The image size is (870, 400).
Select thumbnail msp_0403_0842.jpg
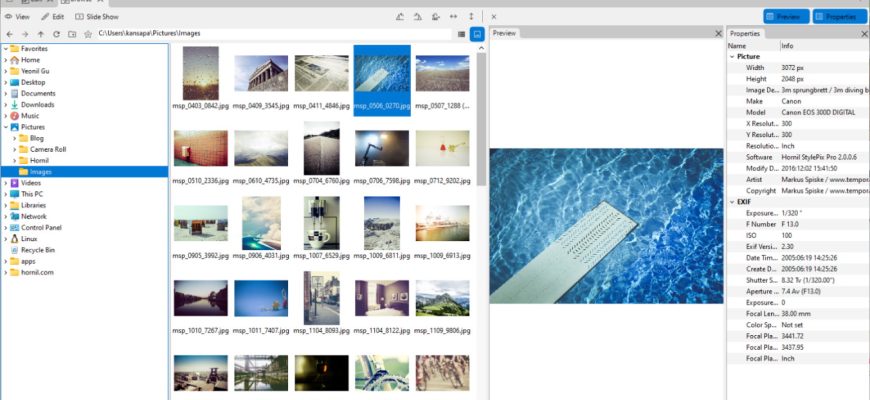[200, 73]
